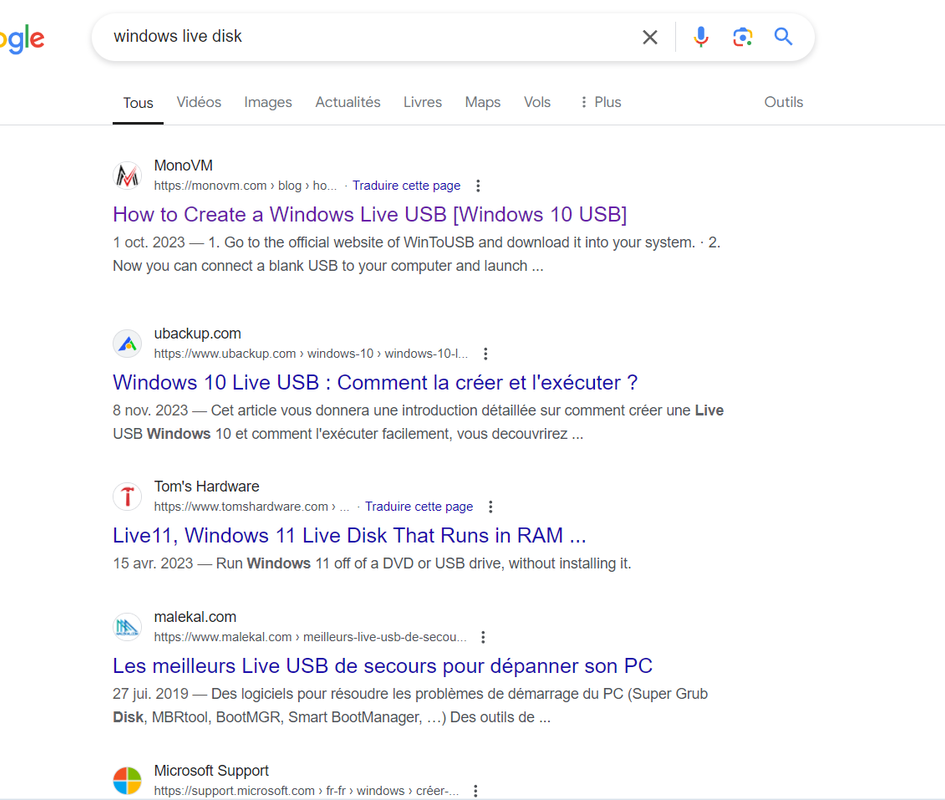Switch to the Images tab
The height and width of the screenshot is (800, 945).
[268, 102]
